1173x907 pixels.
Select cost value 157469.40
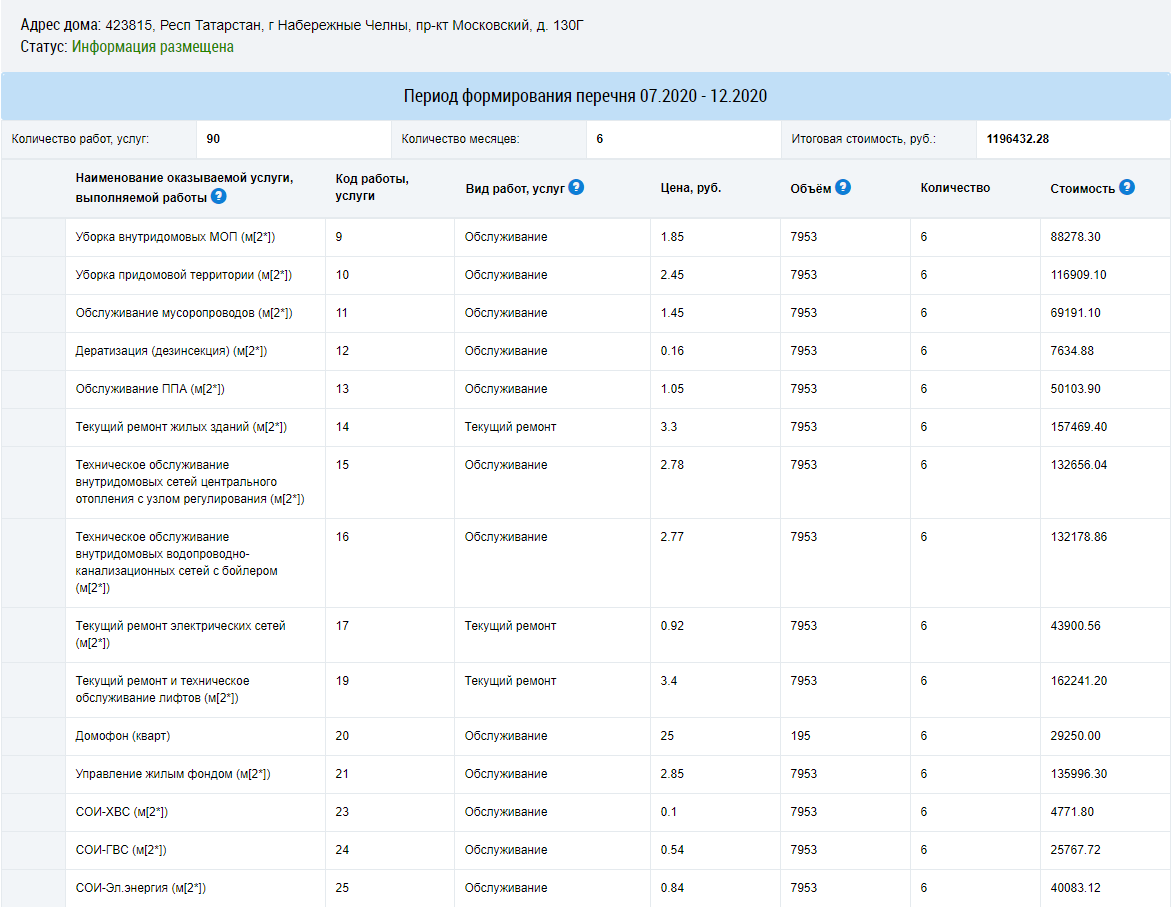click(1078, 427)
